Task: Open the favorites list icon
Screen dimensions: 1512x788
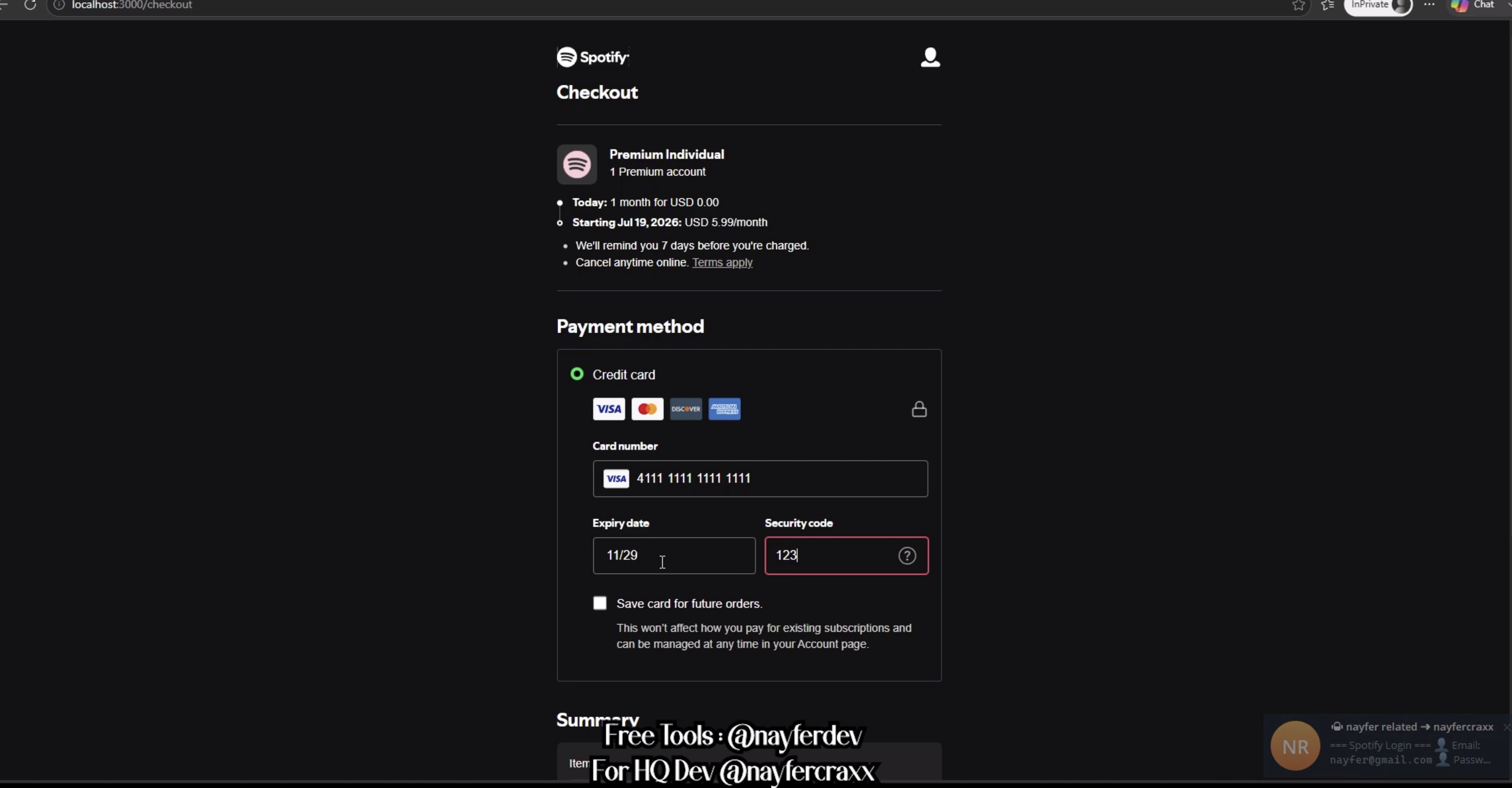Action: (1328, 6)
